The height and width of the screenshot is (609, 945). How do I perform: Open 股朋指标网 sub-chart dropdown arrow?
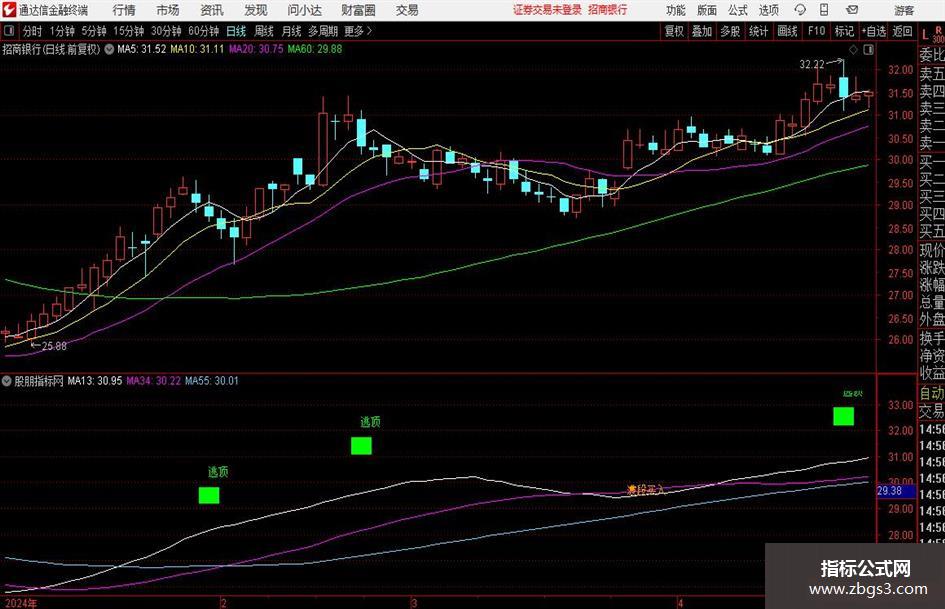point(7,381)
